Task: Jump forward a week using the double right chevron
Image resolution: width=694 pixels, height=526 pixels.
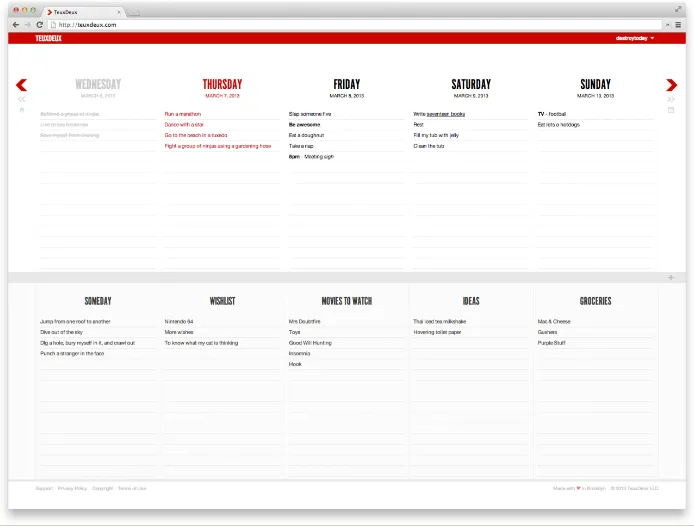Action: [x=671, y=99]
